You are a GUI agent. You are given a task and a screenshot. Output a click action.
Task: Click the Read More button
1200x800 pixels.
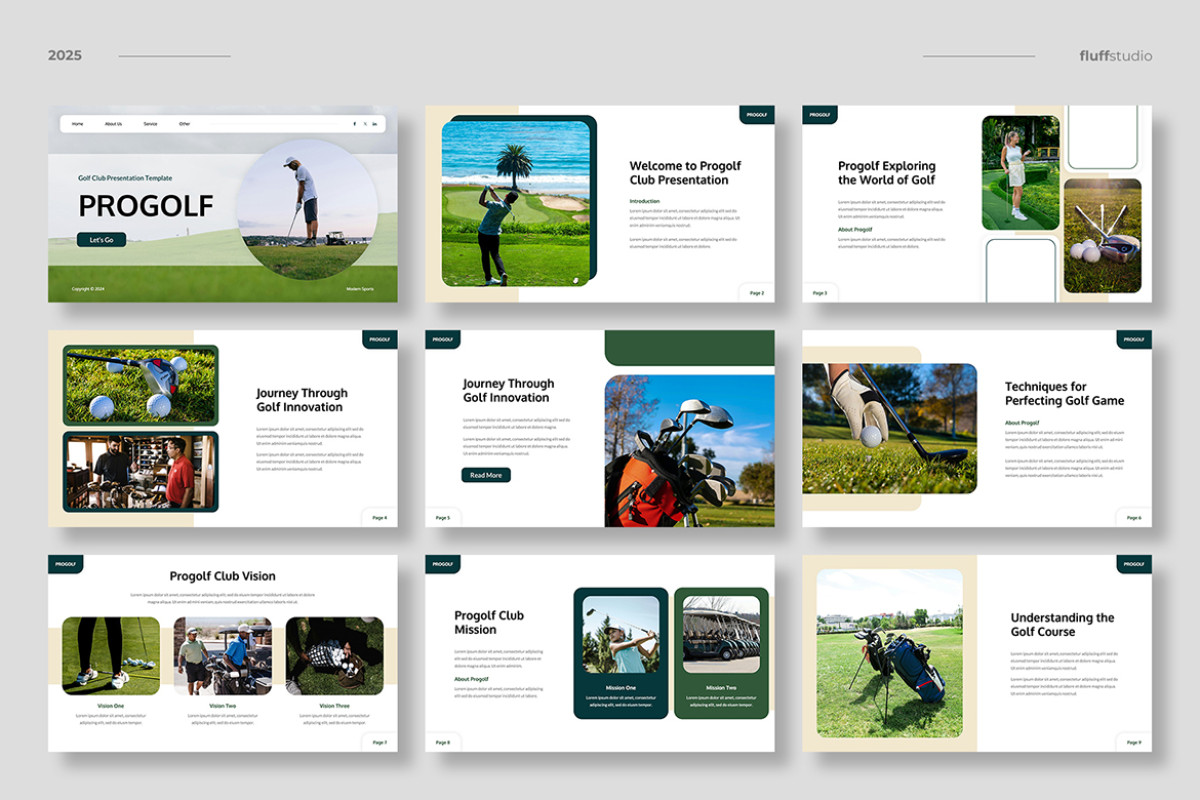coord(485,475)
